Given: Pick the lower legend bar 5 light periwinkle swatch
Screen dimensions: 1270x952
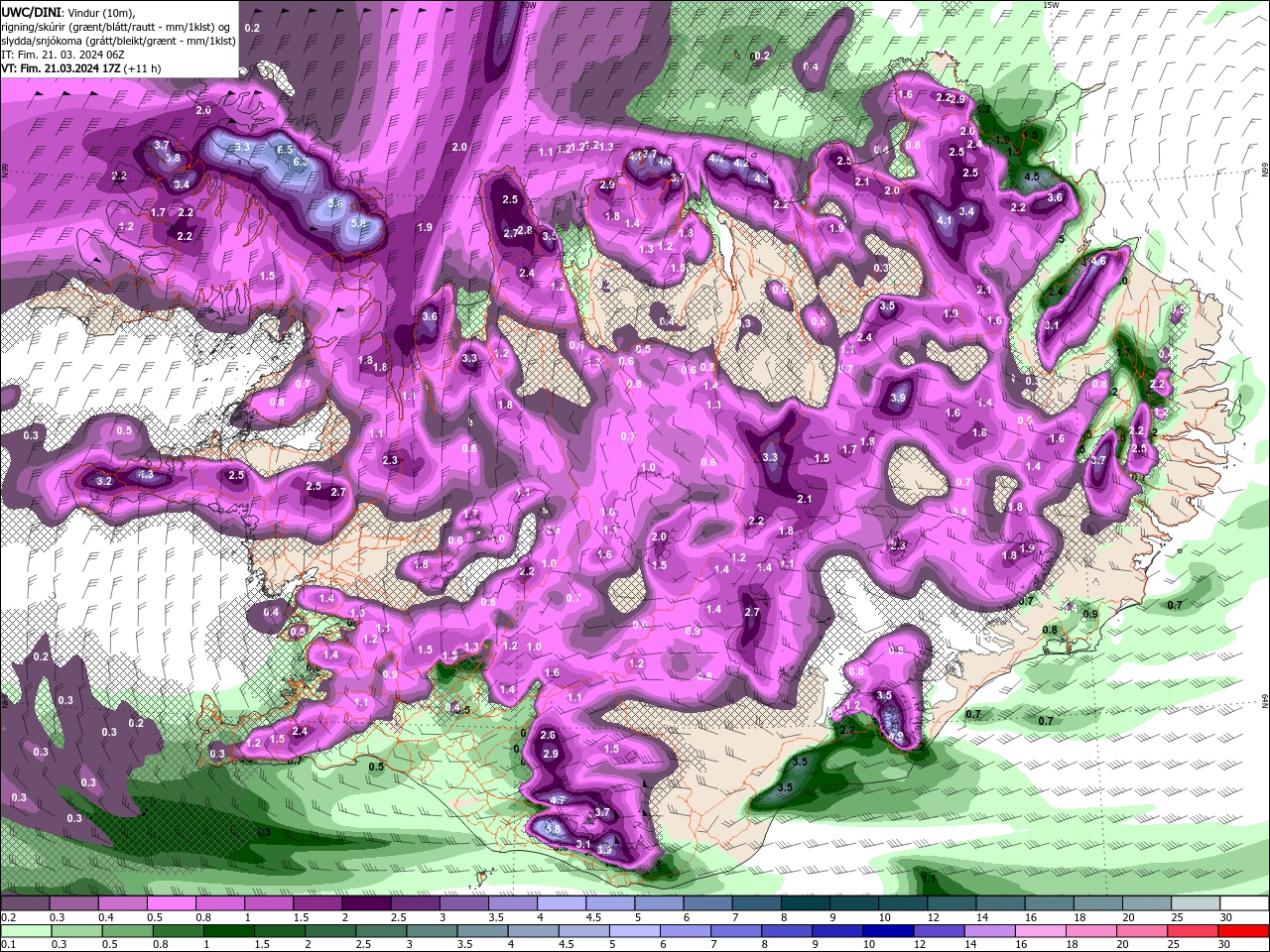Looking at the screenshot, I should coord(636,931).
